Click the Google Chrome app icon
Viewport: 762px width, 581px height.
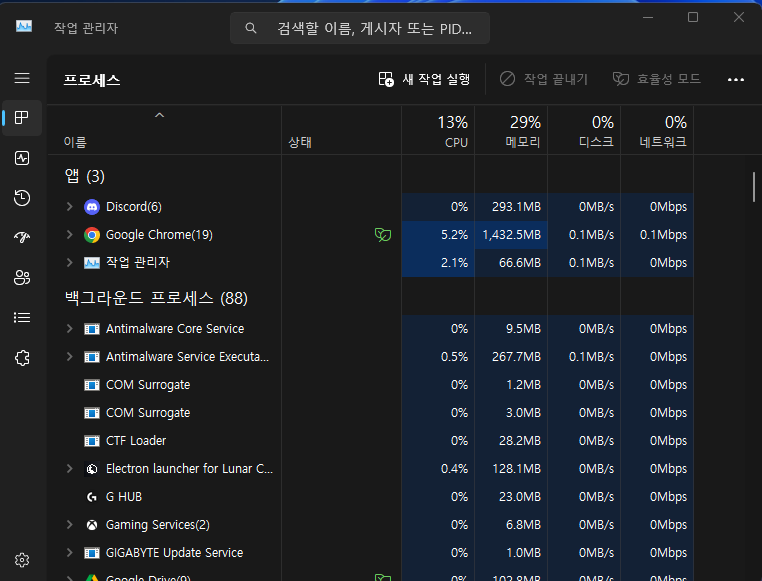click(92, 235)
